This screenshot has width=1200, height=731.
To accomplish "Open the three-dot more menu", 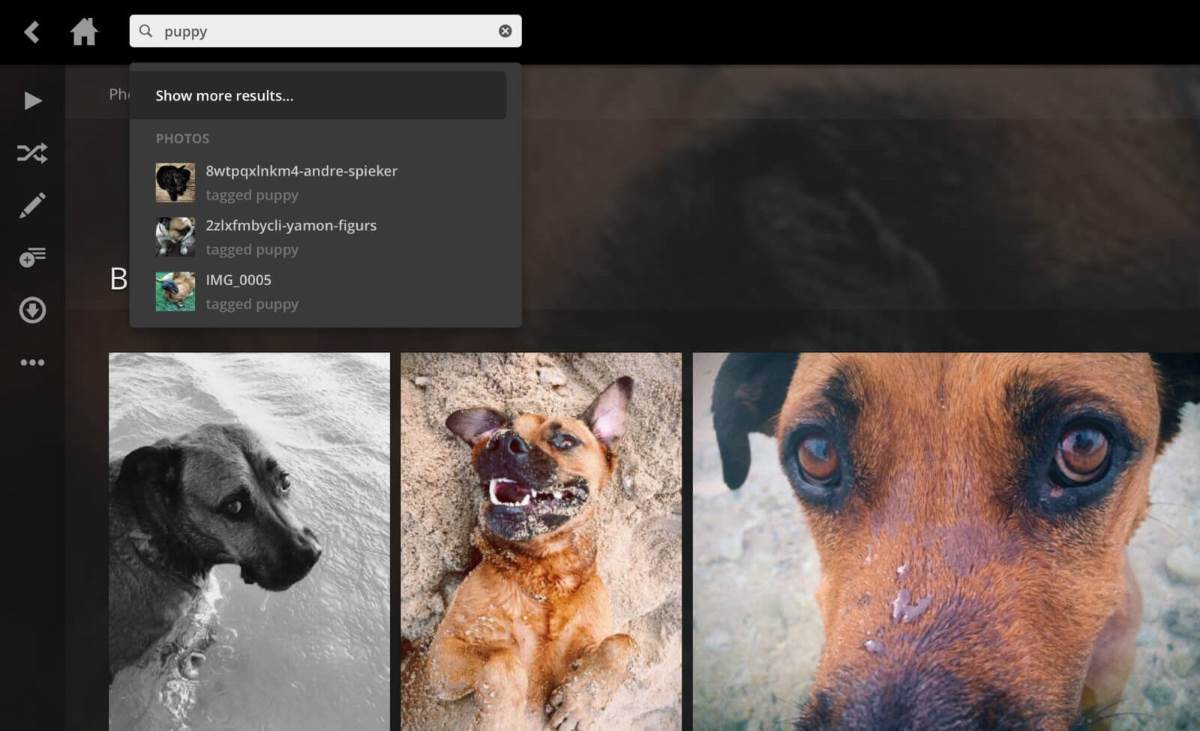I will 32,362.
